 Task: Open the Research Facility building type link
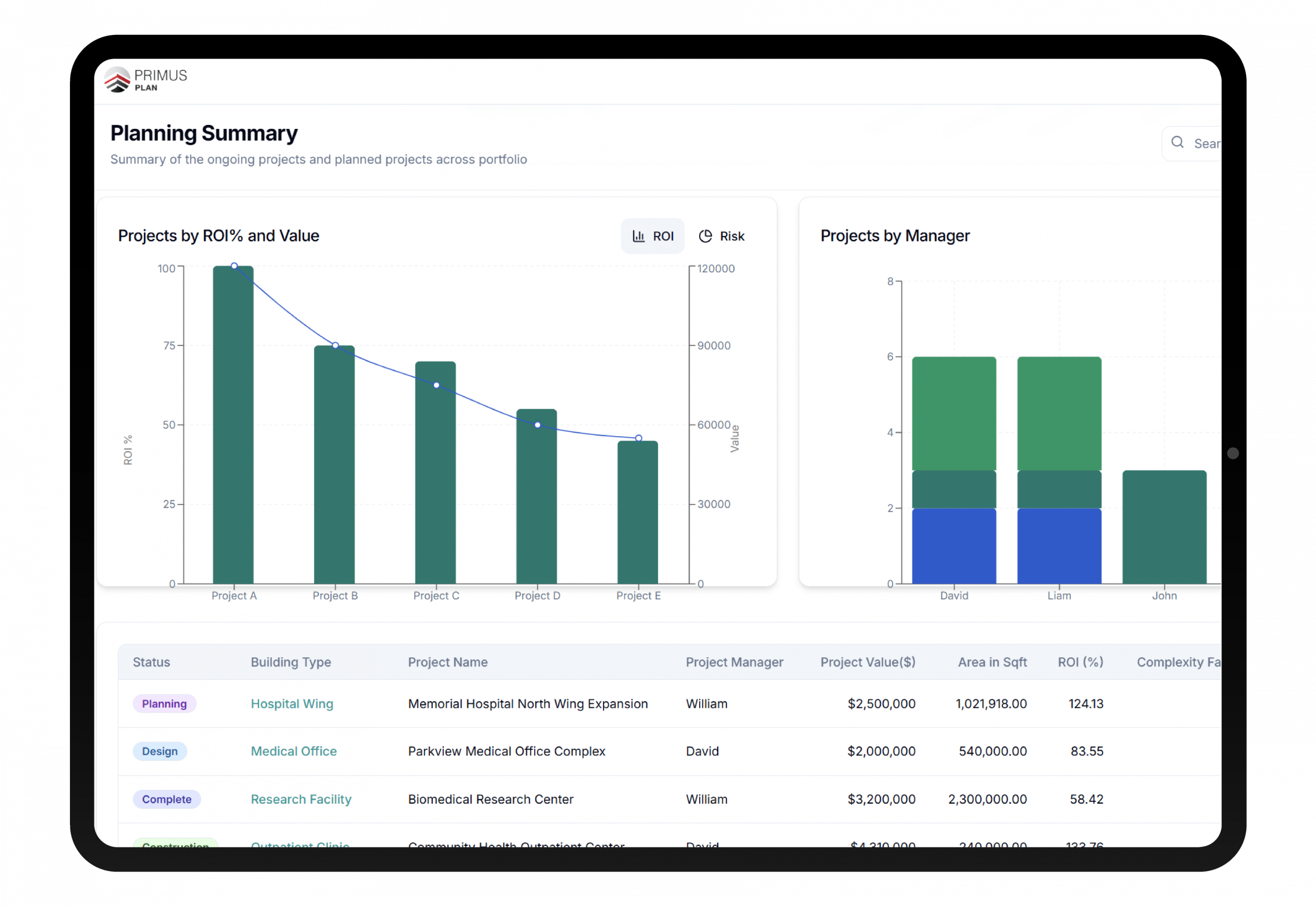tap(301, 799)
